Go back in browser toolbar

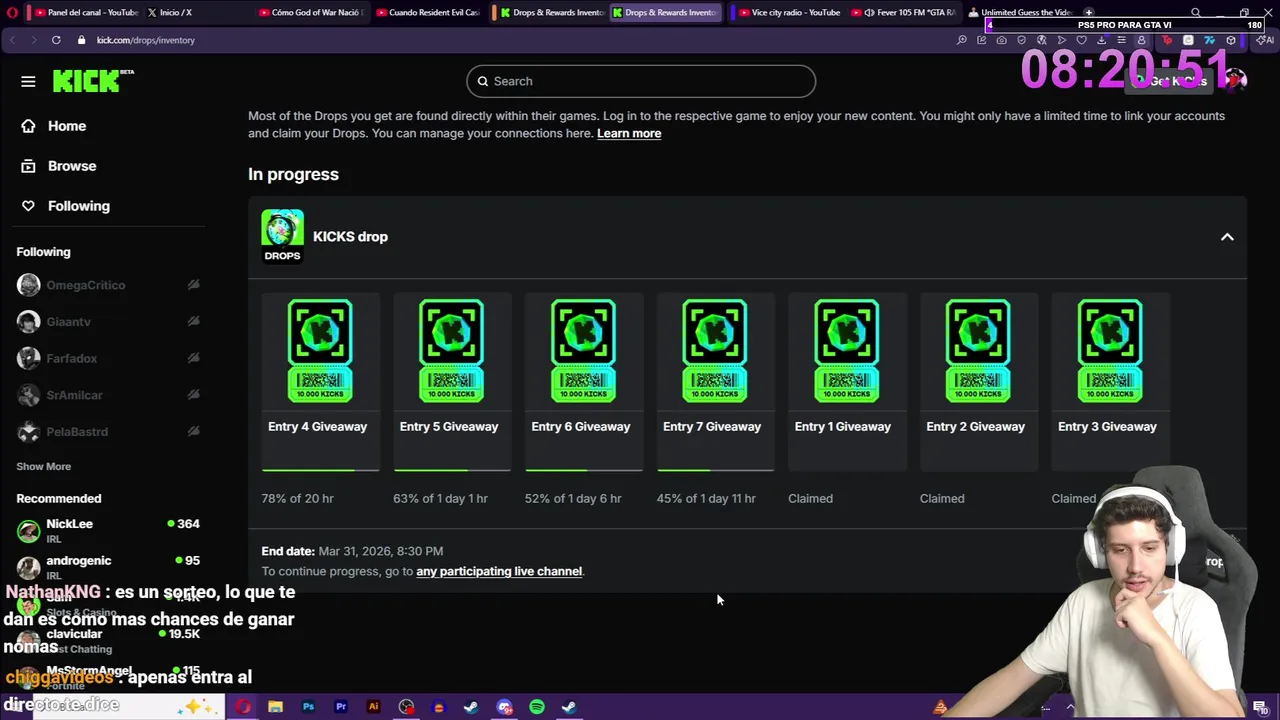tap(12, 40)
